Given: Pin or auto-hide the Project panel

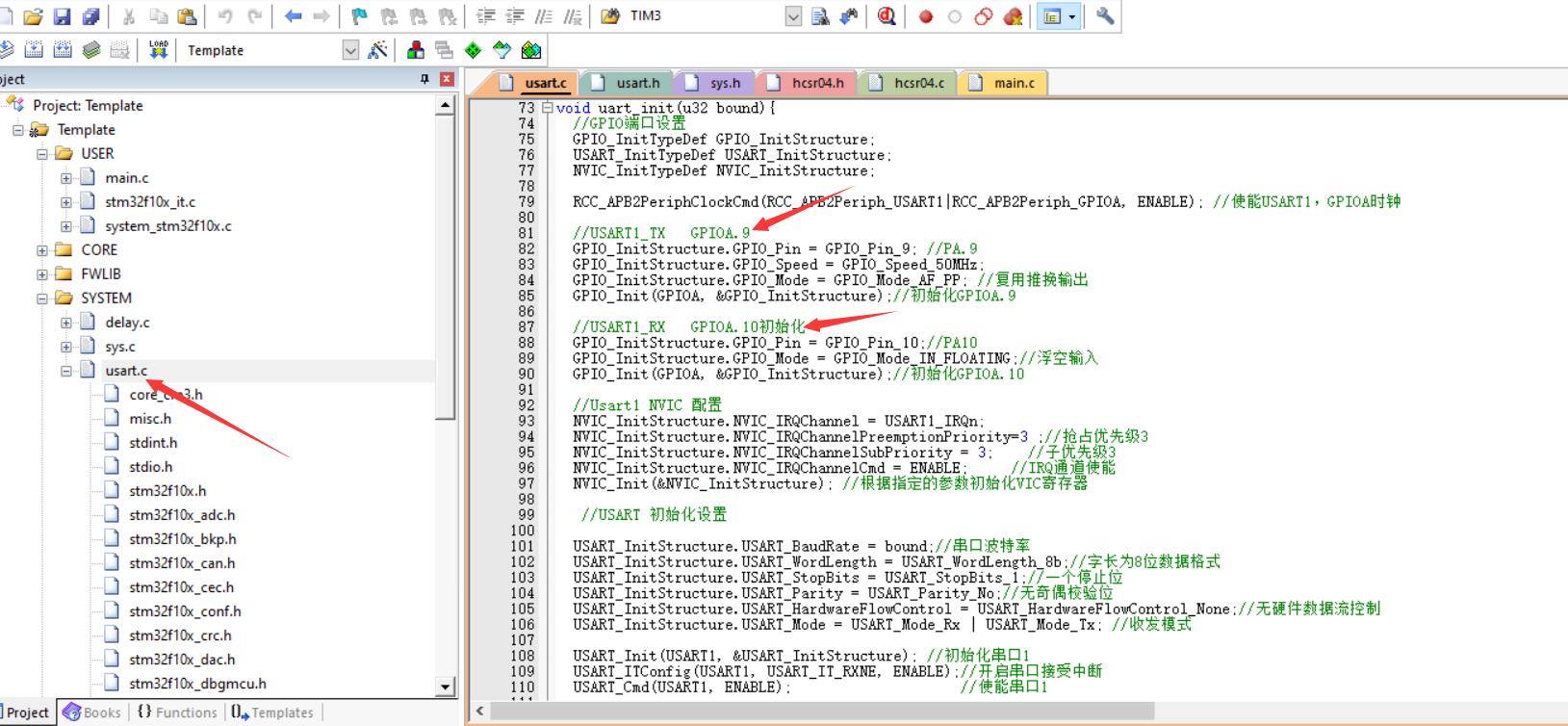Looking at the screenshot, I should pos(424,79).
